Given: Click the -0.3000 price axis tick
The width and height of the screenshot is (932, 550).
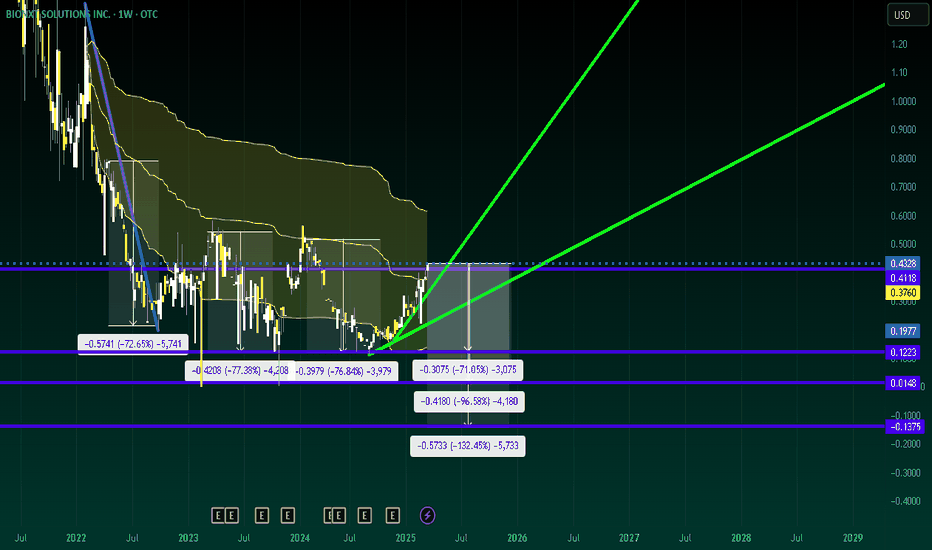Looking at the screenshot, I should [x=905, y=473].
